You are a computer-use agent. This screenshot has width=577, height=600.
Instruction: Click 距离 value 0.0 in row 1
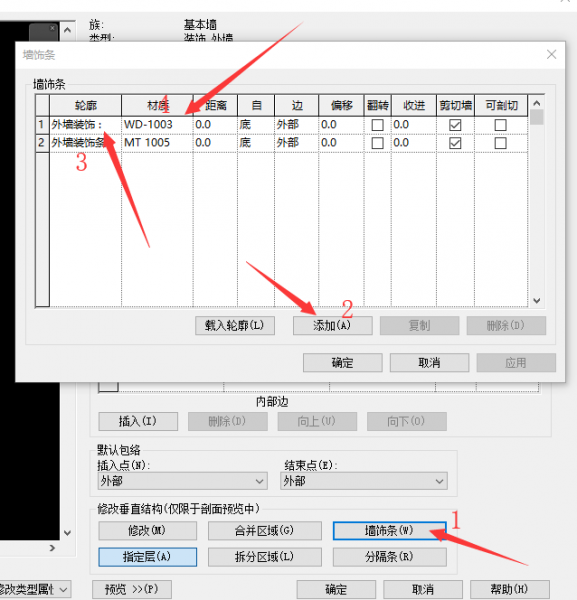pos(215,125)
